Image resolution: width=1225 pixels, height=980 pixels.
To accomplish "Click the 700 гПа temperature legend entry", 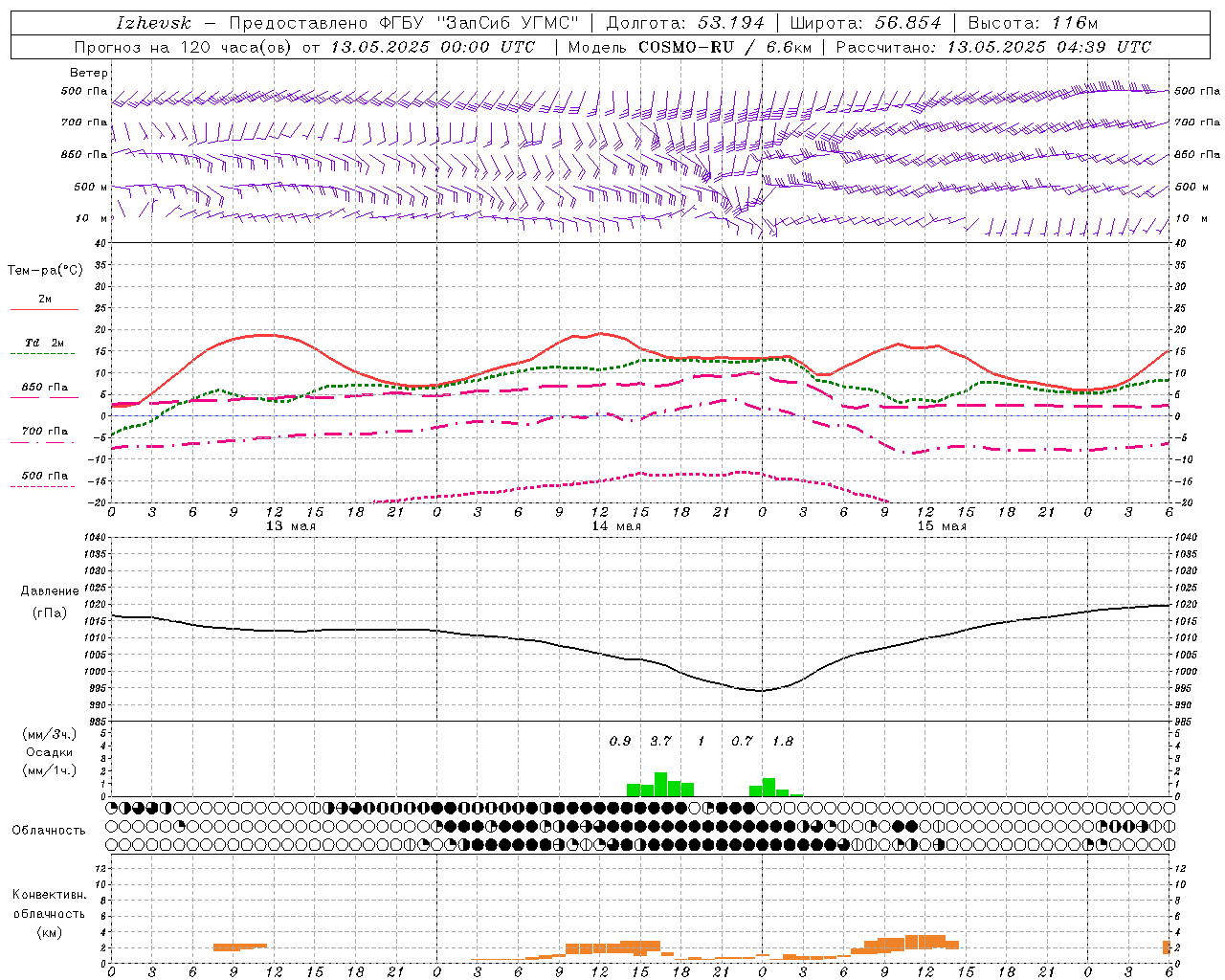I will coord(45,432).
